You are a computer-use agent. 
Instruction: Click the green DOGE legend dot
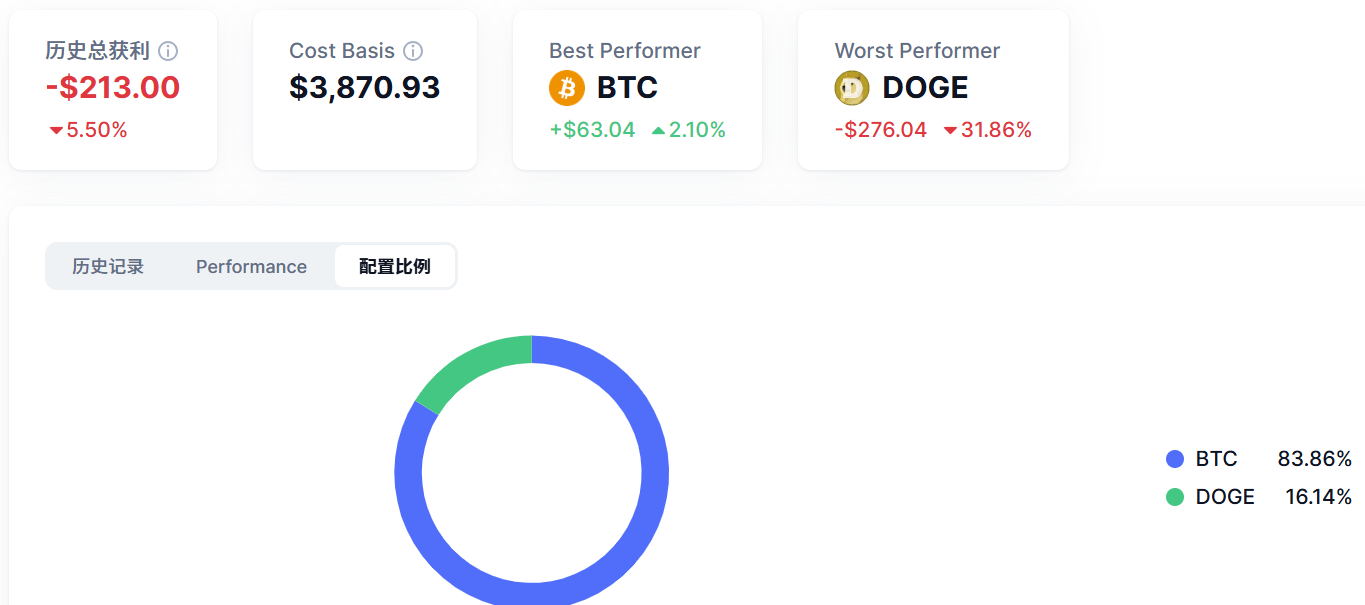pos(1175,497)
